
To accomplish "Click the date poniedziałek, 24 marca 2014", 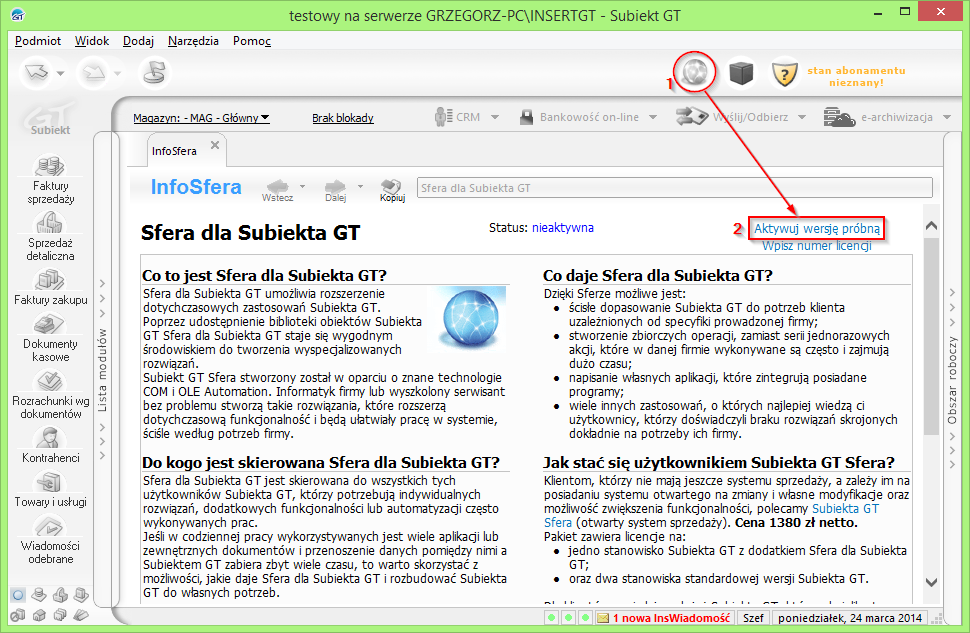I will click(x=849, y=618).
